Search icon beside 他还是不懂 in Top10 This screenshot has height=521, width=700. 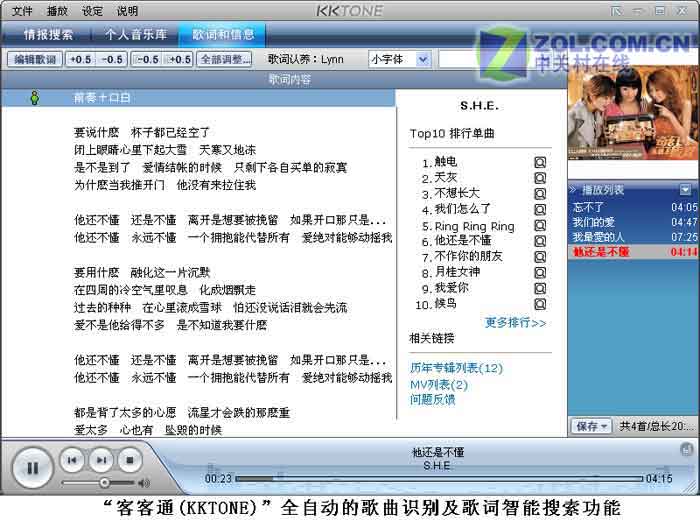(540, 241)
